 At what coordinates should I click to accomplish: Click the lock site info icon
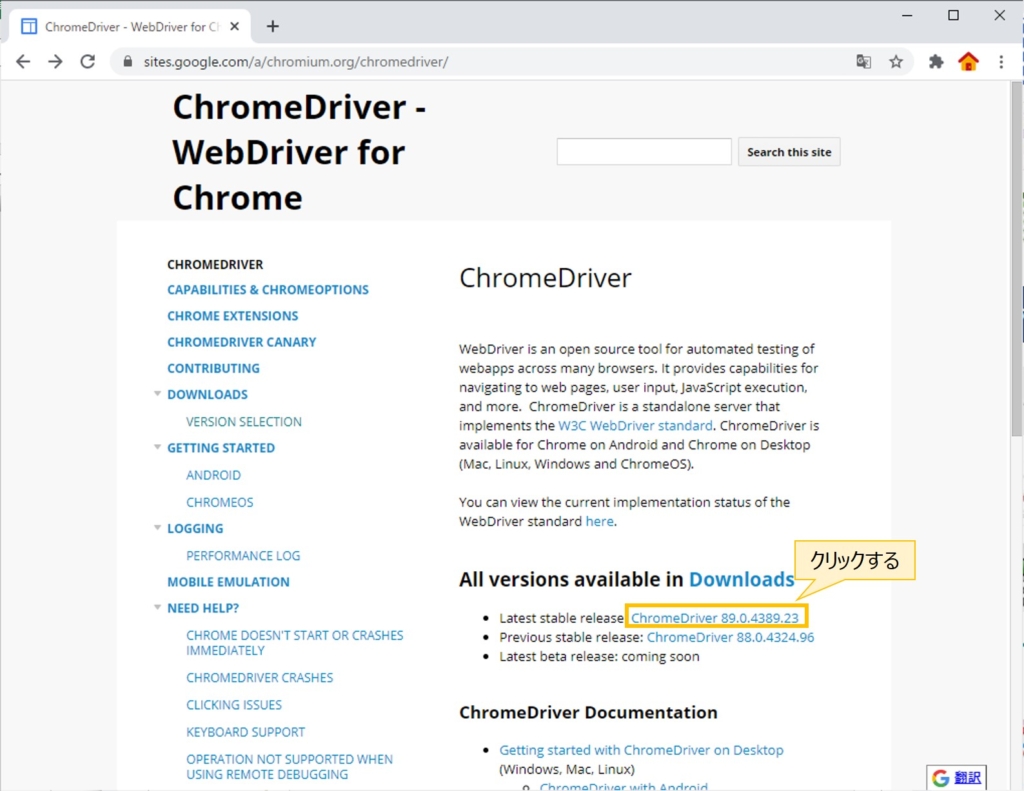click(128, 62)
